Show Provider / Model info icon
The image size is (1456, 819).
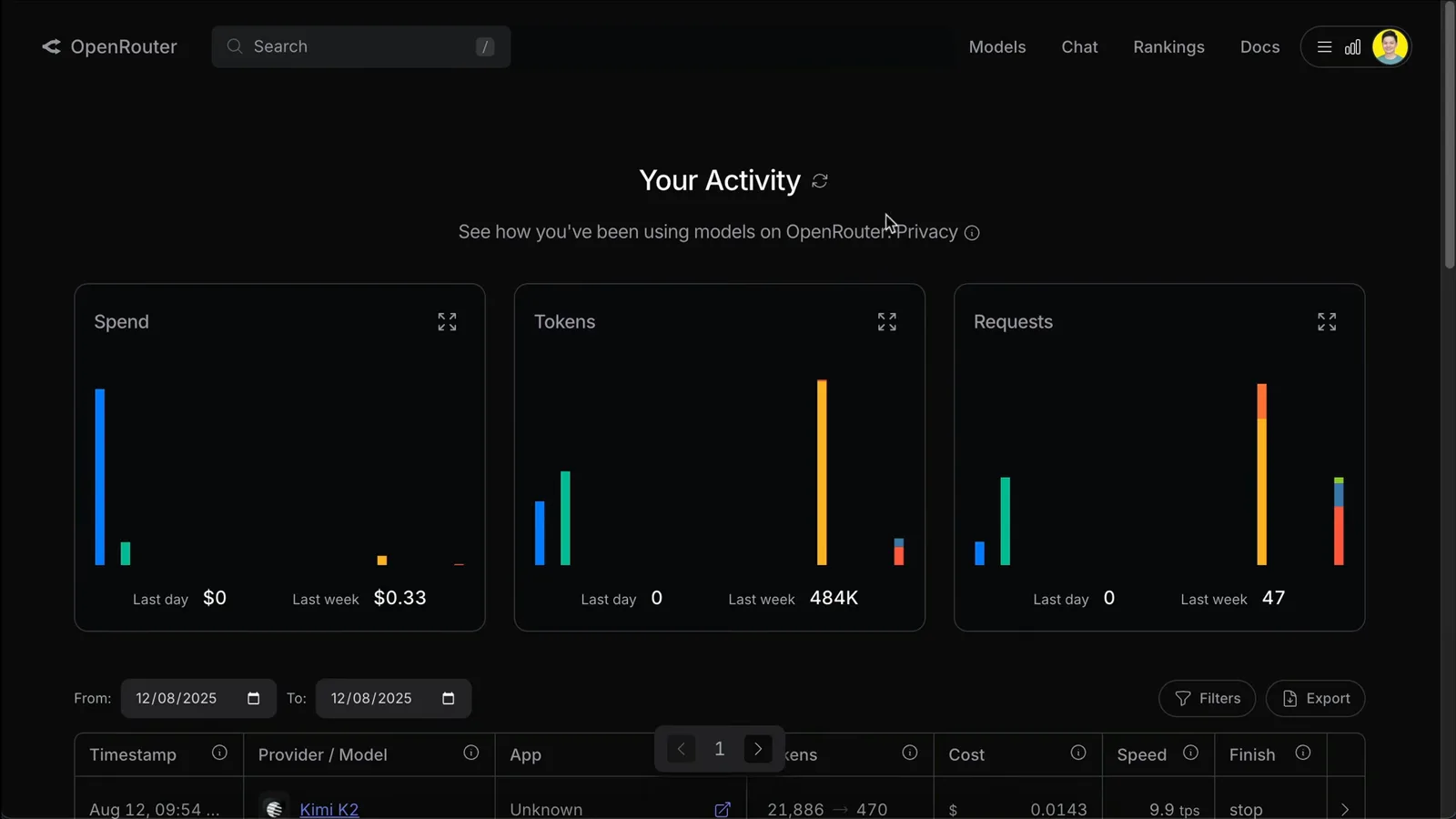(x=470, y=753)
